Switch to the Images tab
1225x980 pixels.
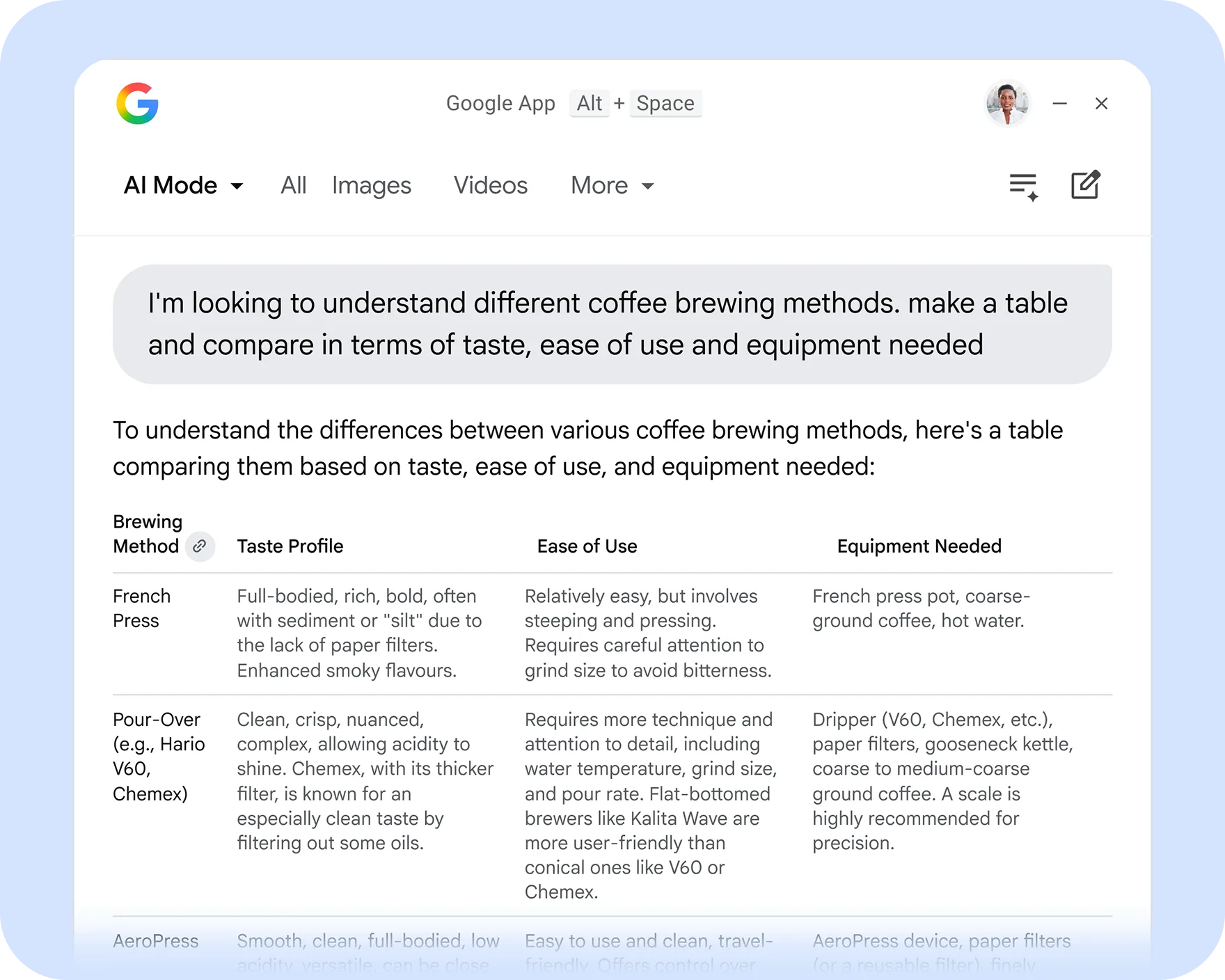click(371, 185)
